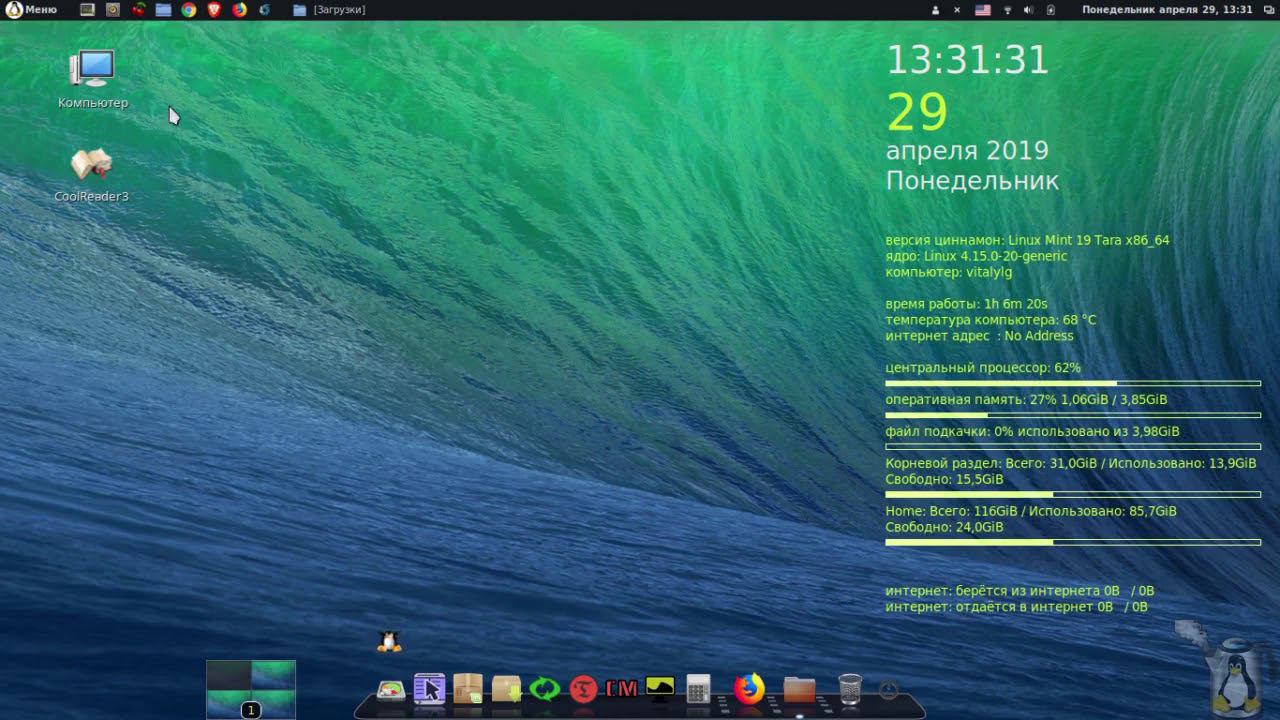Launch Google Chrome from top panel
The image size is (1280, 720).
click(189, 10)
